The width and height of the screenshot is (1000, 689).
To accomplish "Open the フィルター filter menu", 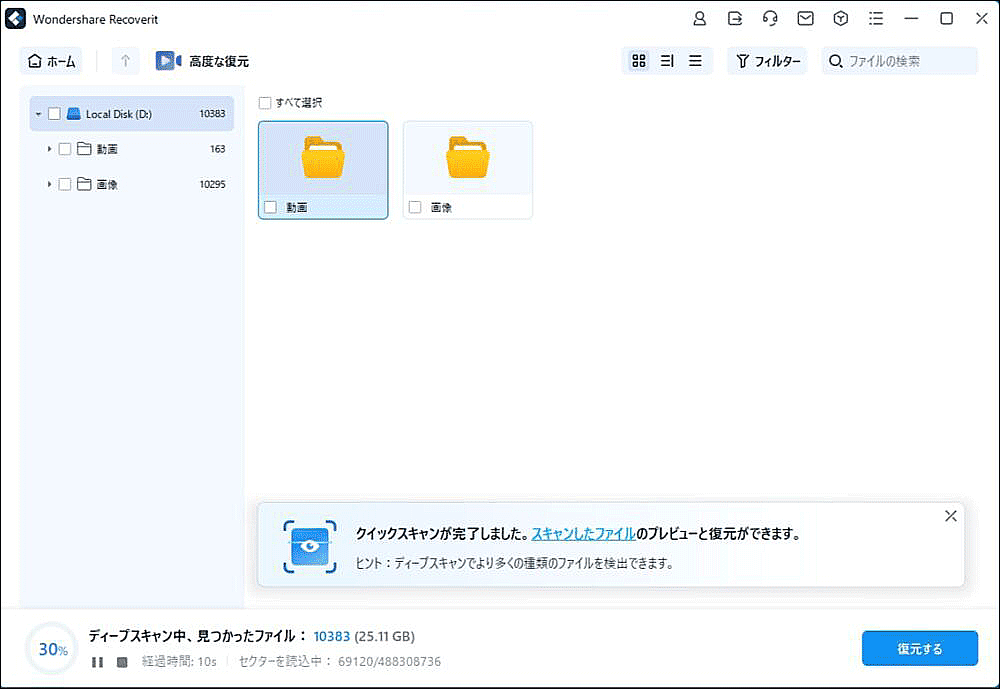I will click(x=767, y=61).
